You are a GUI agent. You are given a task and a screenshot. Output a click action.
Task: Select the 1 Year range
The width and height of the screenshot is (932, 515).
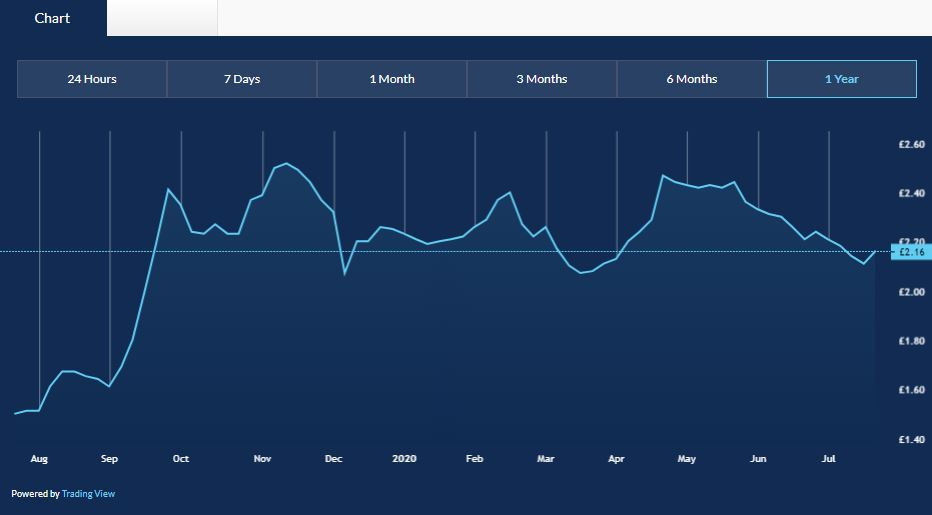(842, 78)
